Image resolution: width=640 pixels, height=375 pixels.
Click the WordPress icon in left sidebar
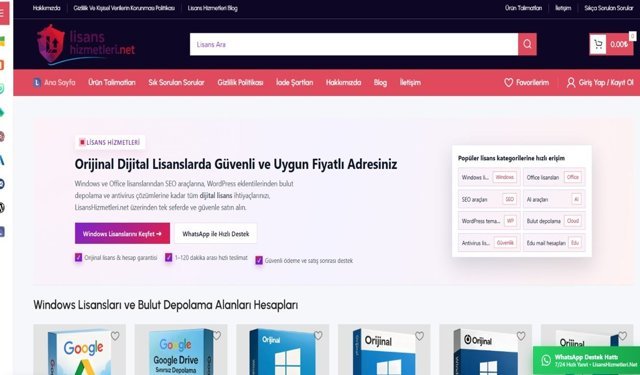click(x=2, y=208)
